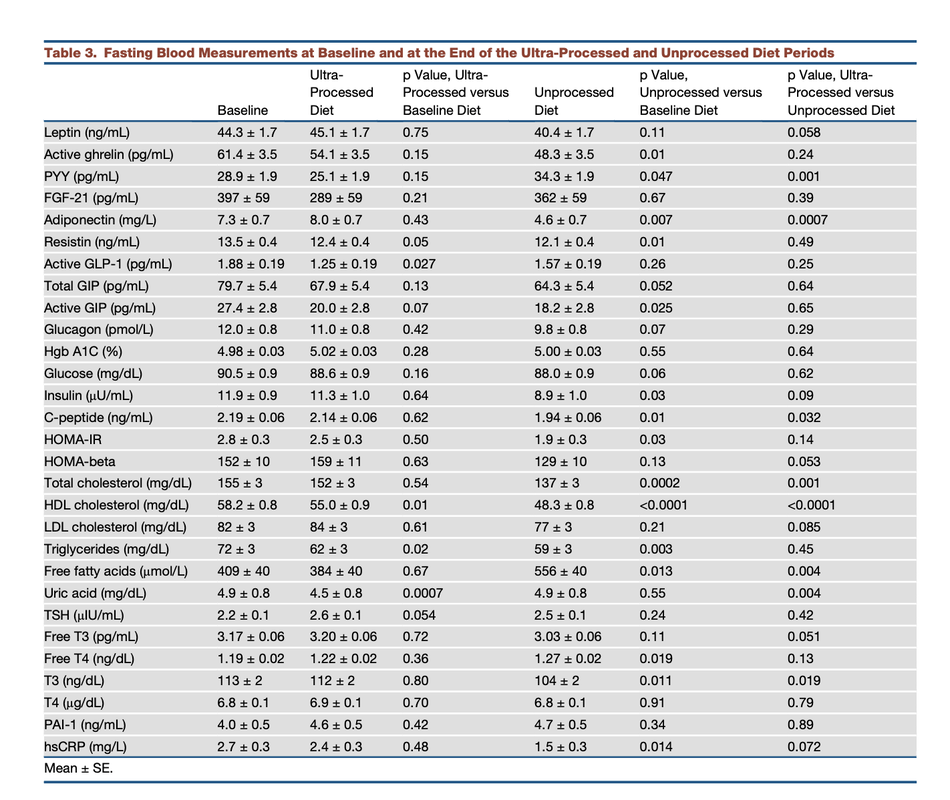950x800 pixels.
Task: Click the 'Free T3 (pg/mL)' row label
Action: click(91, 637)
